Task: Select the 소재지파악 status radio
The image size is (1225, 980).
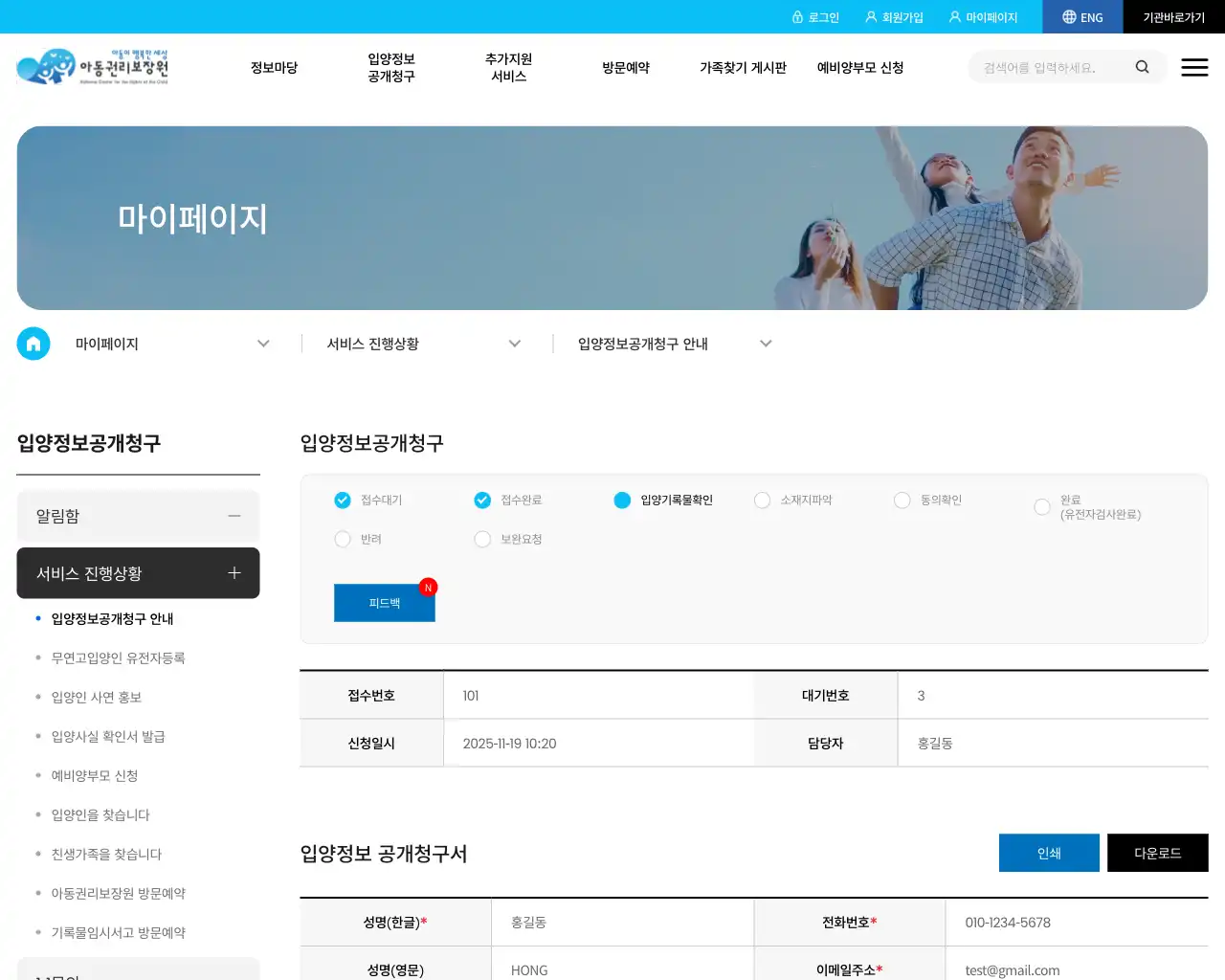Action: [762, 500]
